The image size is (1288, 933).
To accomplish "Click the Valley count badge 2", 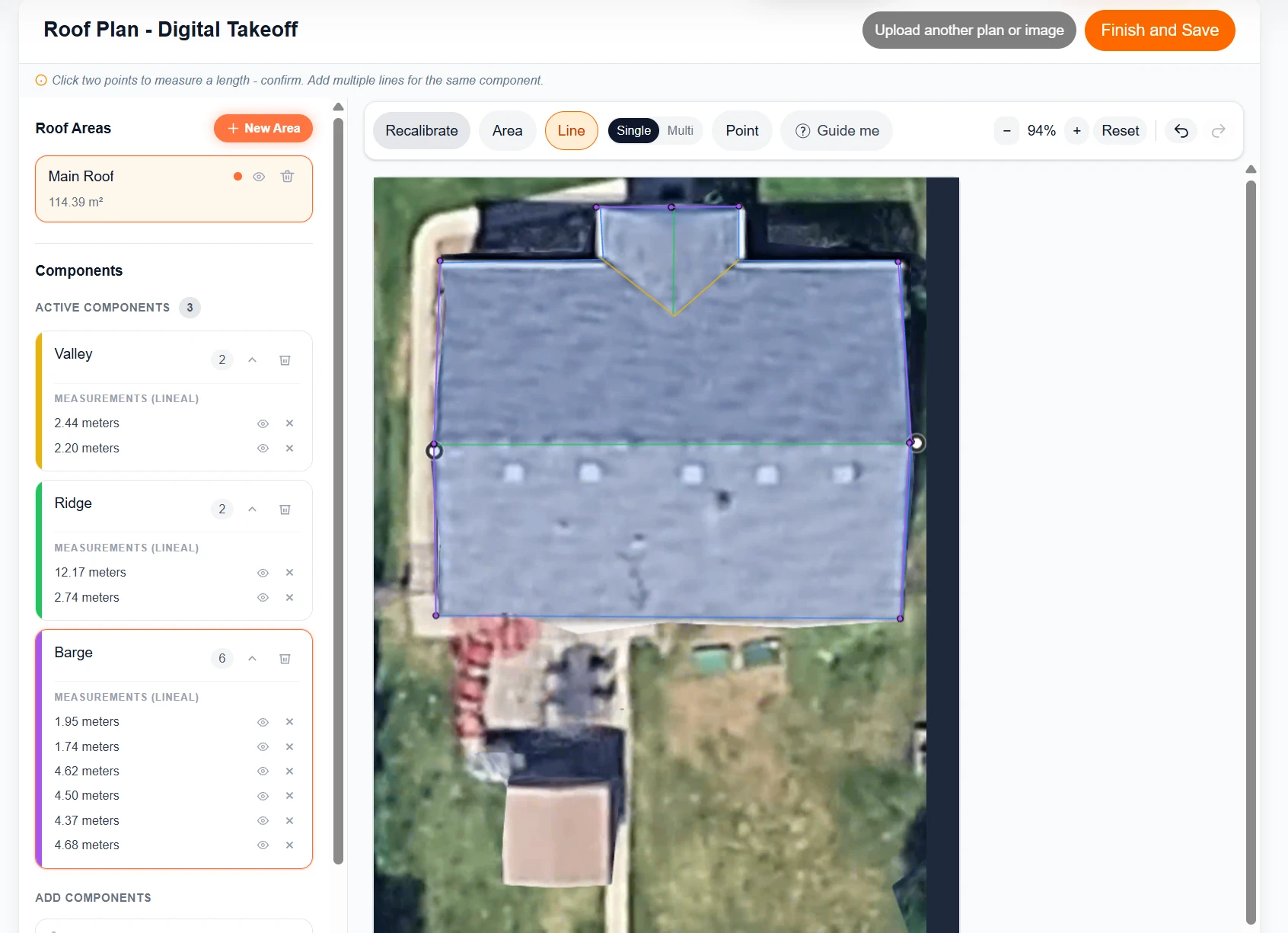I will click(222, 360).
